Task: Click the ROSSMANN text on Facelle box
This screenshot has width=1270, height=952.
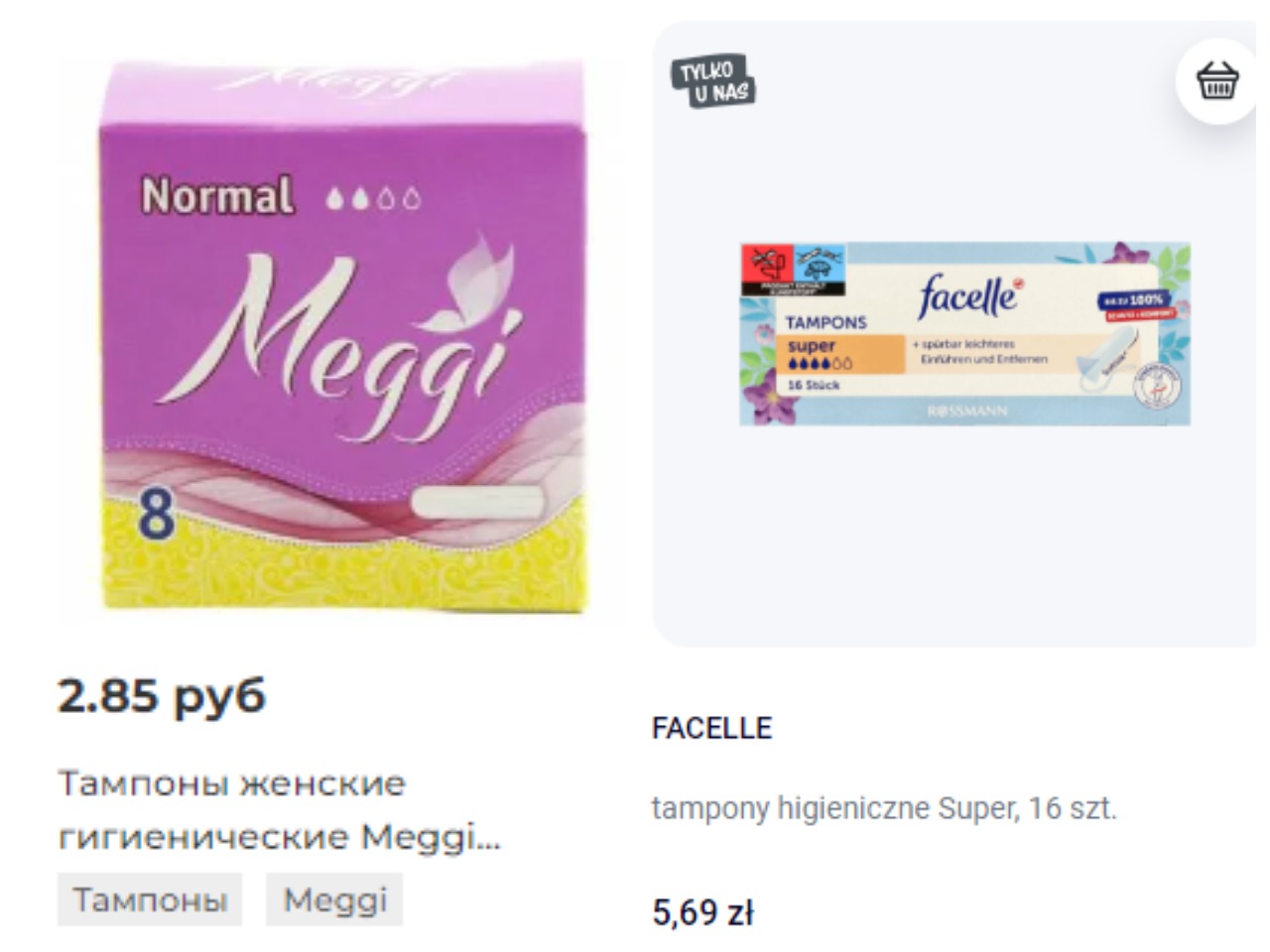Action: point(967,411)
